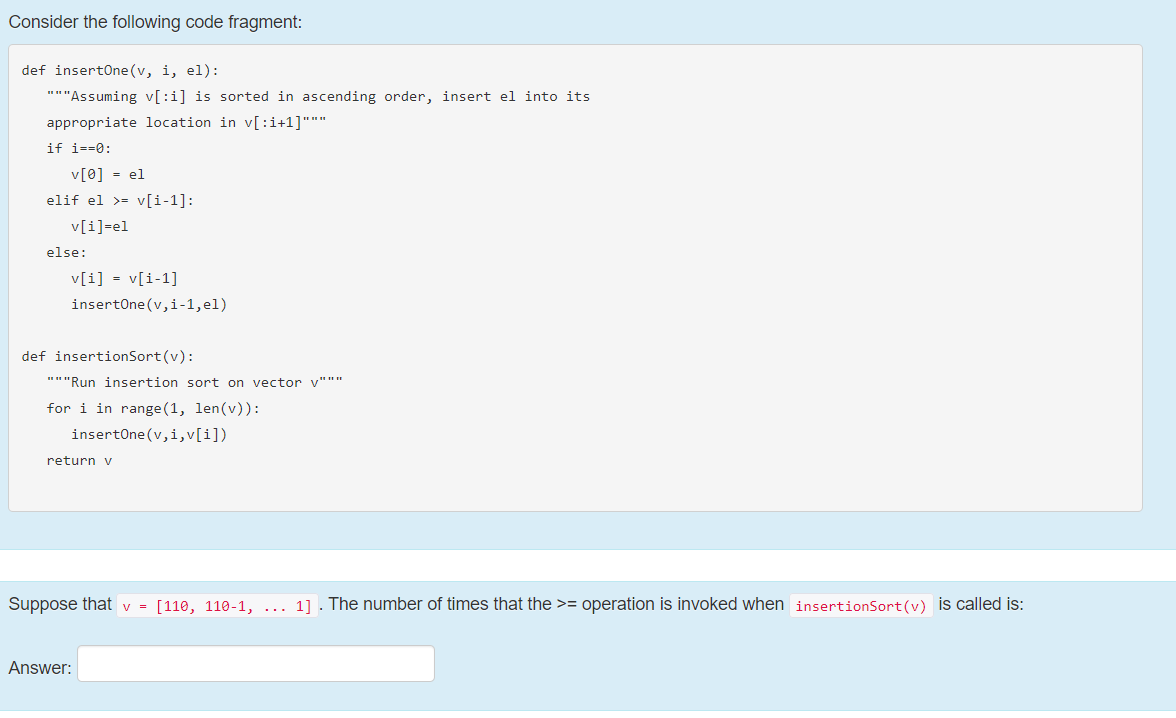This screenshot has width=1176, height=718.
Task: Click the recursive insertOne(v,i-1,el) call
Action: [148, 304]
